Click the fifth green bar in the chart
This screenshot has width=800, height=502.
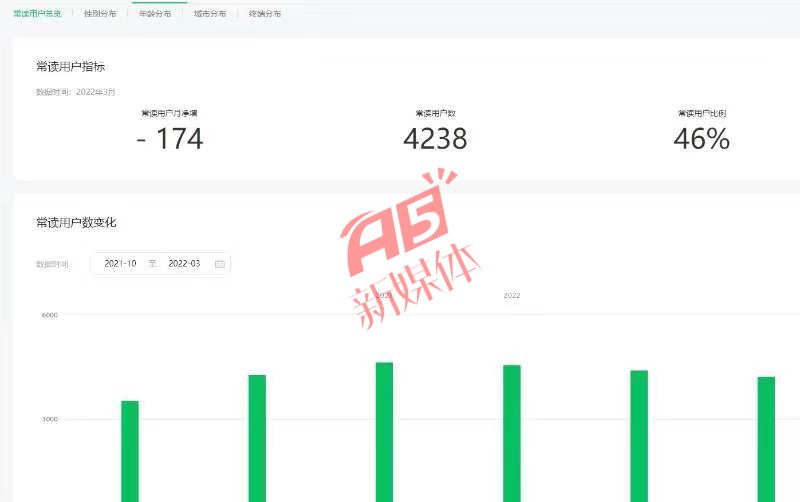[639, 436]
